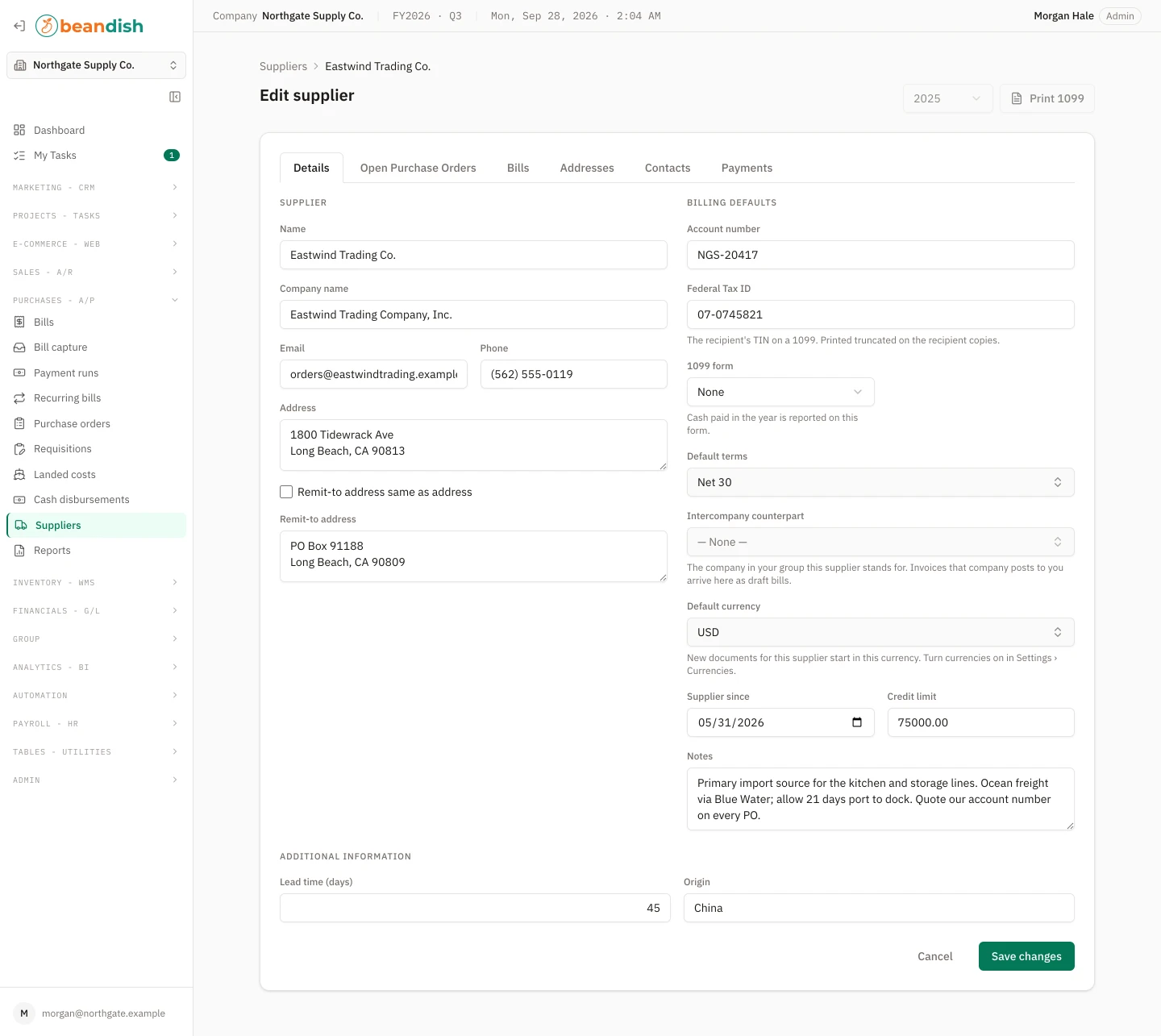Viewport: 1161px width, 1036px height.
Task: Click Cancel button
Action: (935, 956)
